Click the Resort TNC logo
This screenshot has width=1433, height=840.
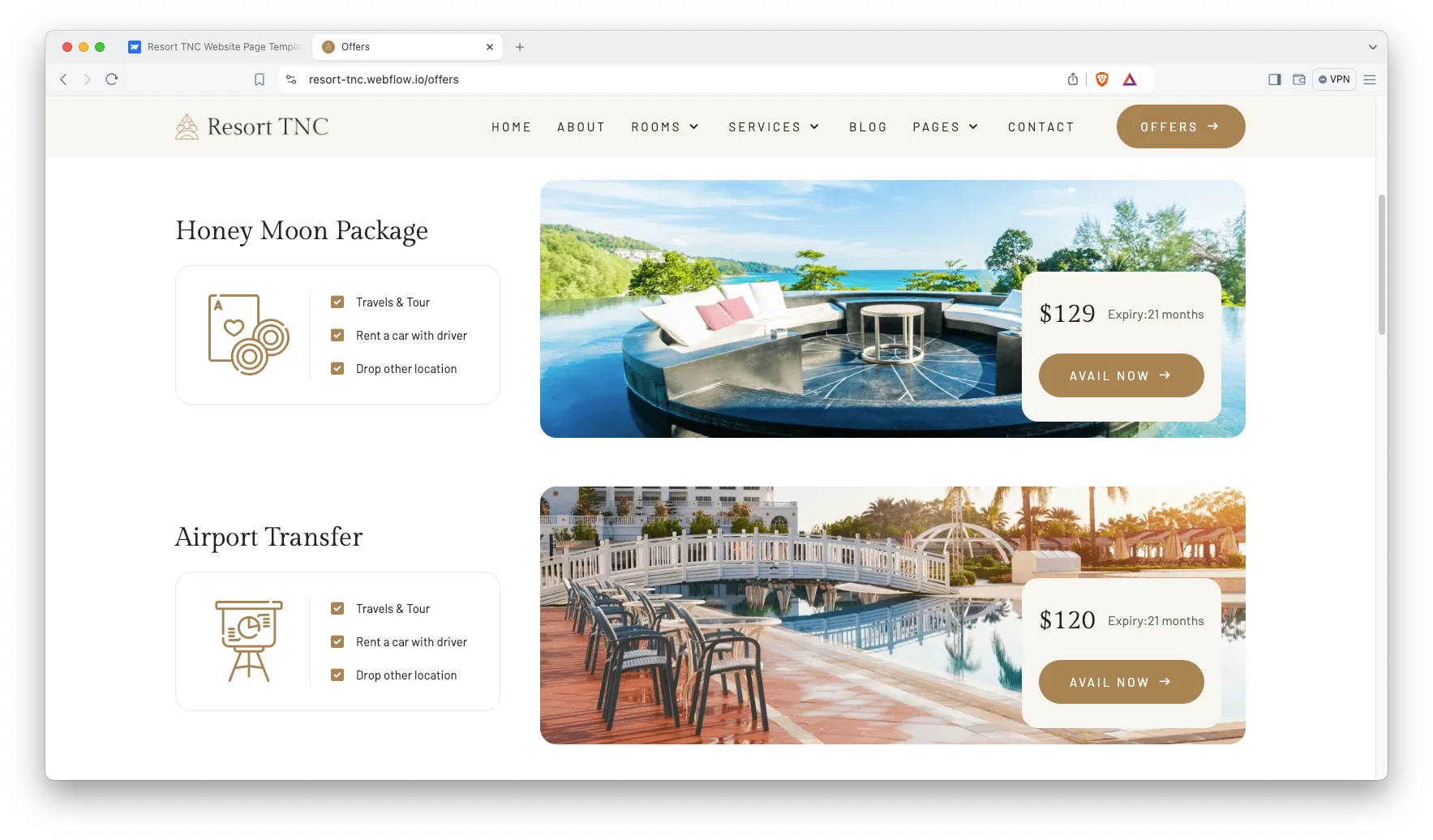(x=251, y=126)
